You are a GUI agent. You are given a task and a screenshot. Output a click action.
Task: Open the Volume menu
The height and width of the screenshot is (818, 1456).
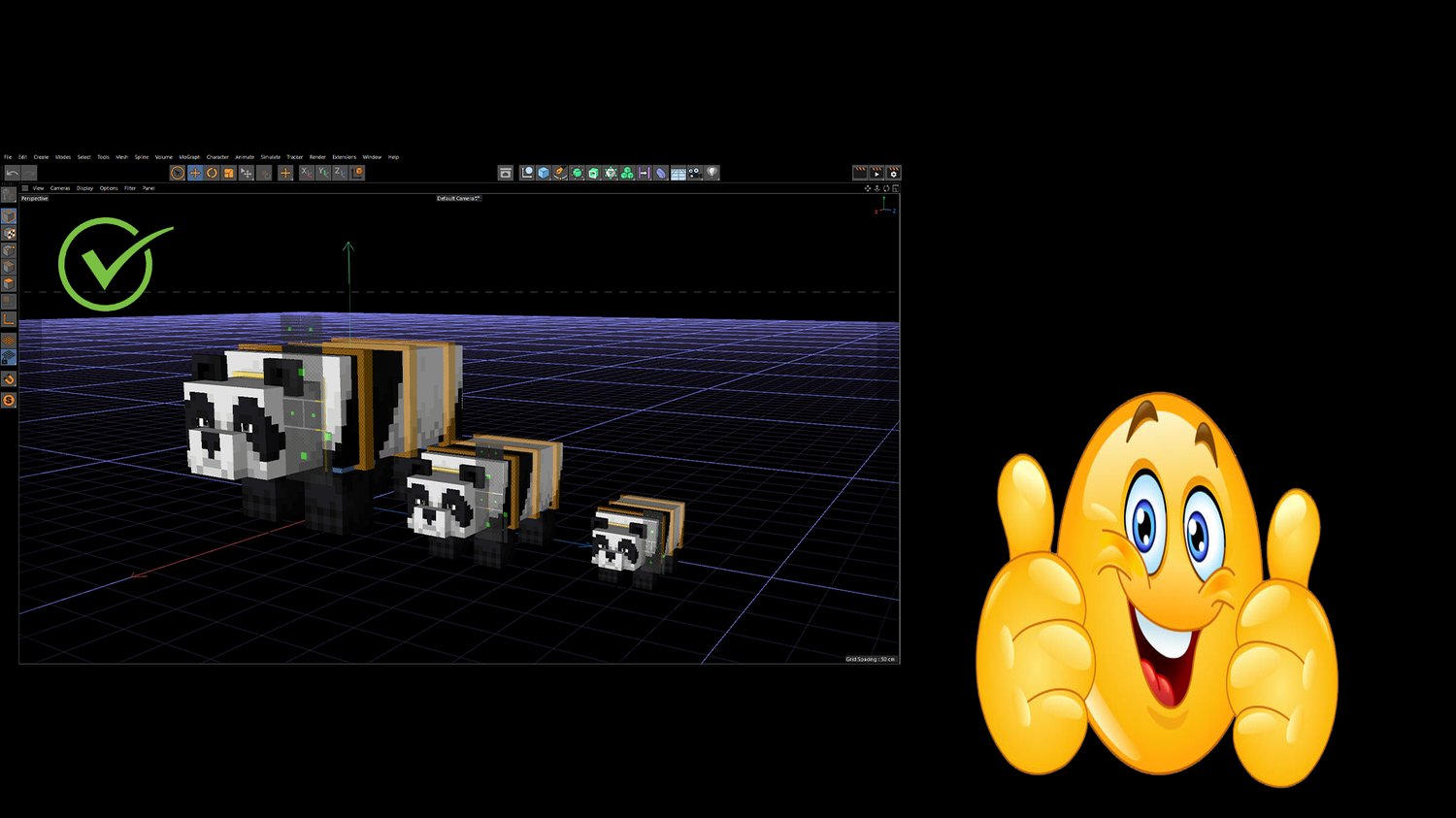click(164, 157)
